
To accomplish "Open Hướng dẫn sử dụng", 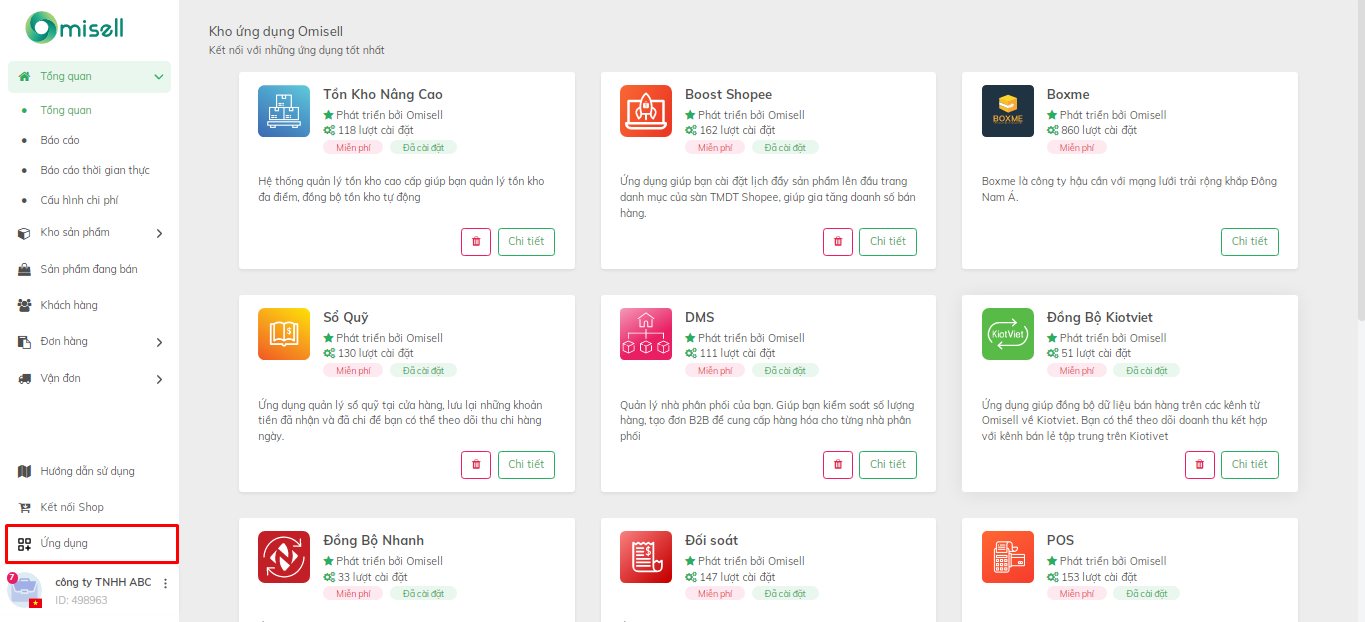I will tap(89, 471).
